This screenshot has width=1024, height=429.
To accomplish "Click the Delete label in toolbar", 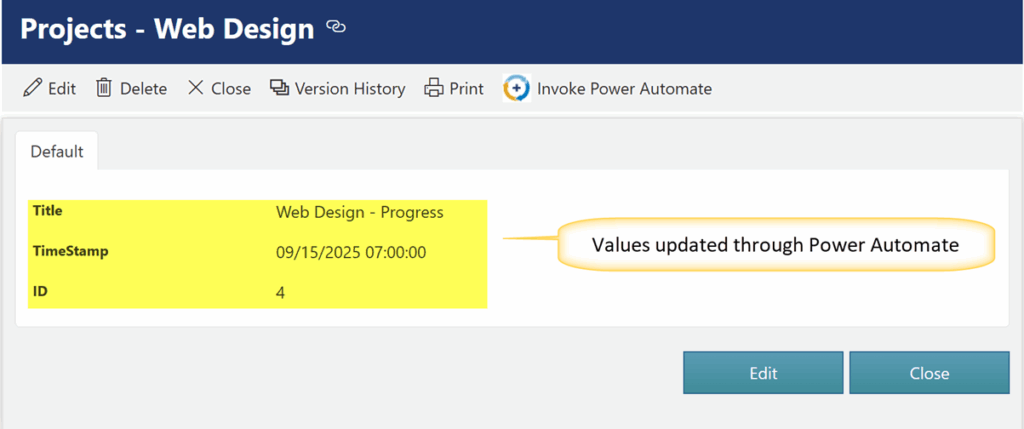I will (143, 89).
